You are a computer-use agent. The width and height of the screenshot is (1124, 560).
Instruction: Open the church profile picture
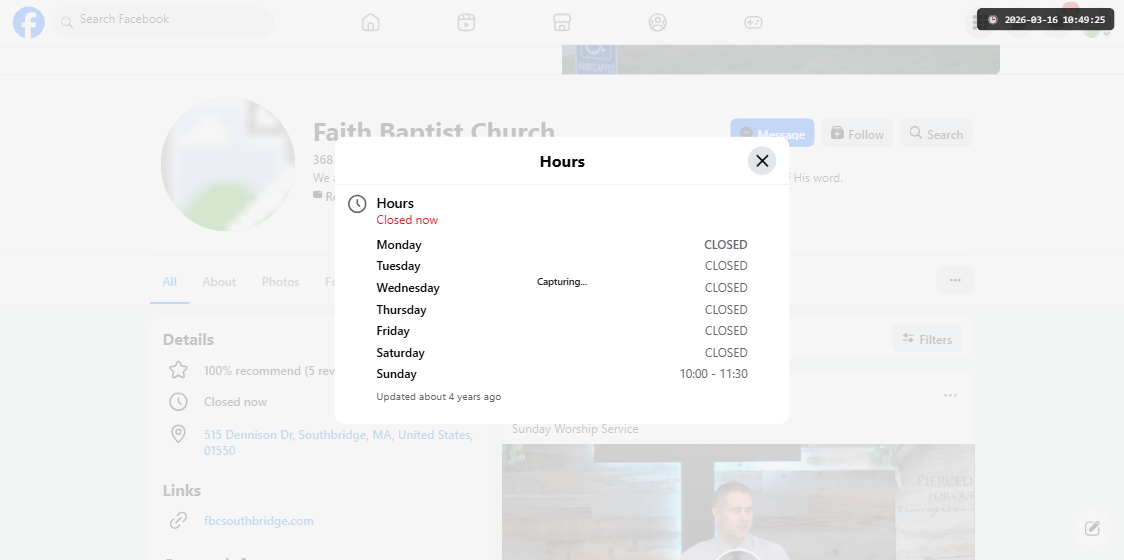pyautogui.click(x=228, y=164)
